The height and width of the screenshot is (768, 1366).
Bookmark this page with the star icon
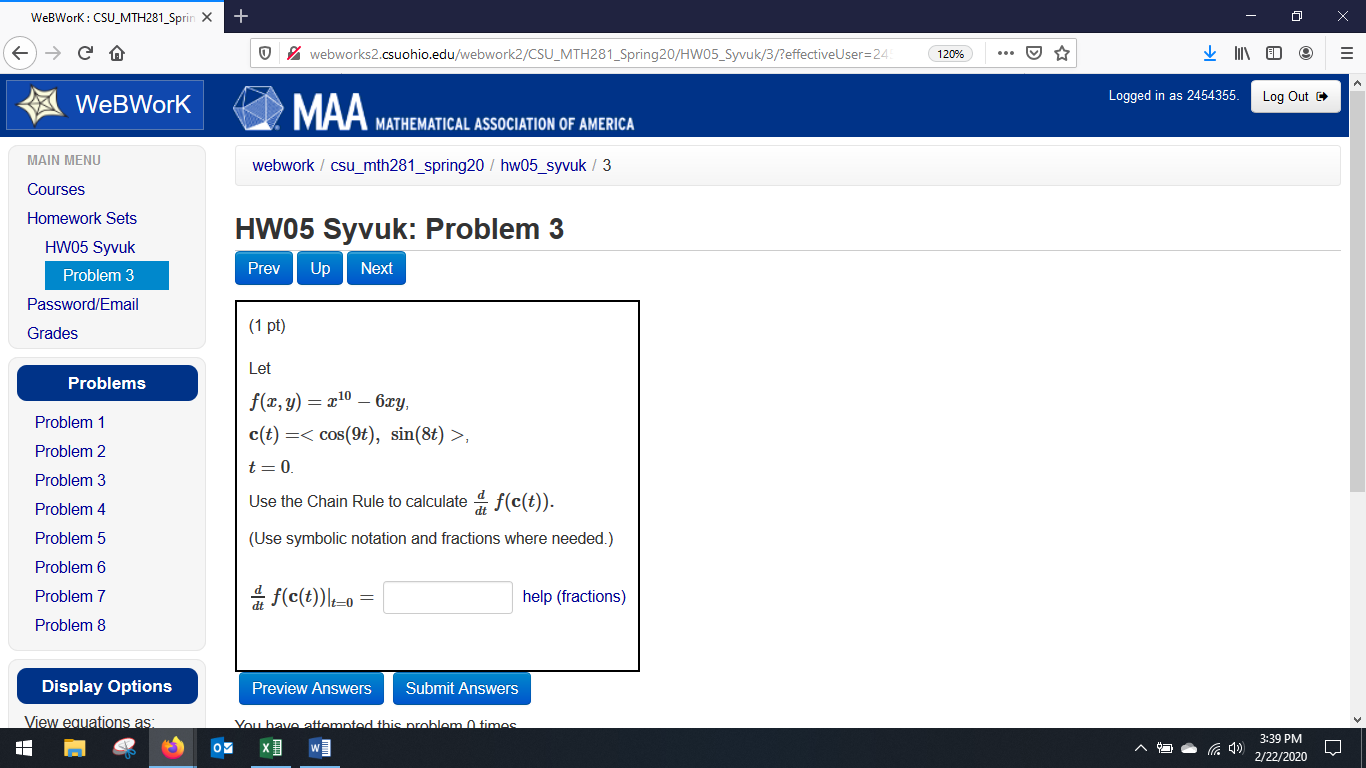[x=1062, y=53]
